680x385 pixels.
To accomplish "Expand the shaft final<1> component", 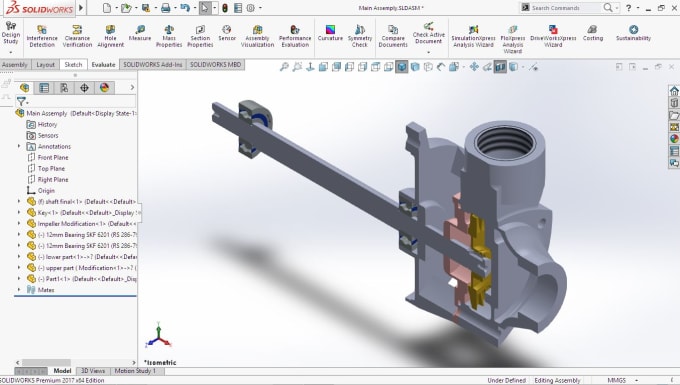I will coord(19,202).
